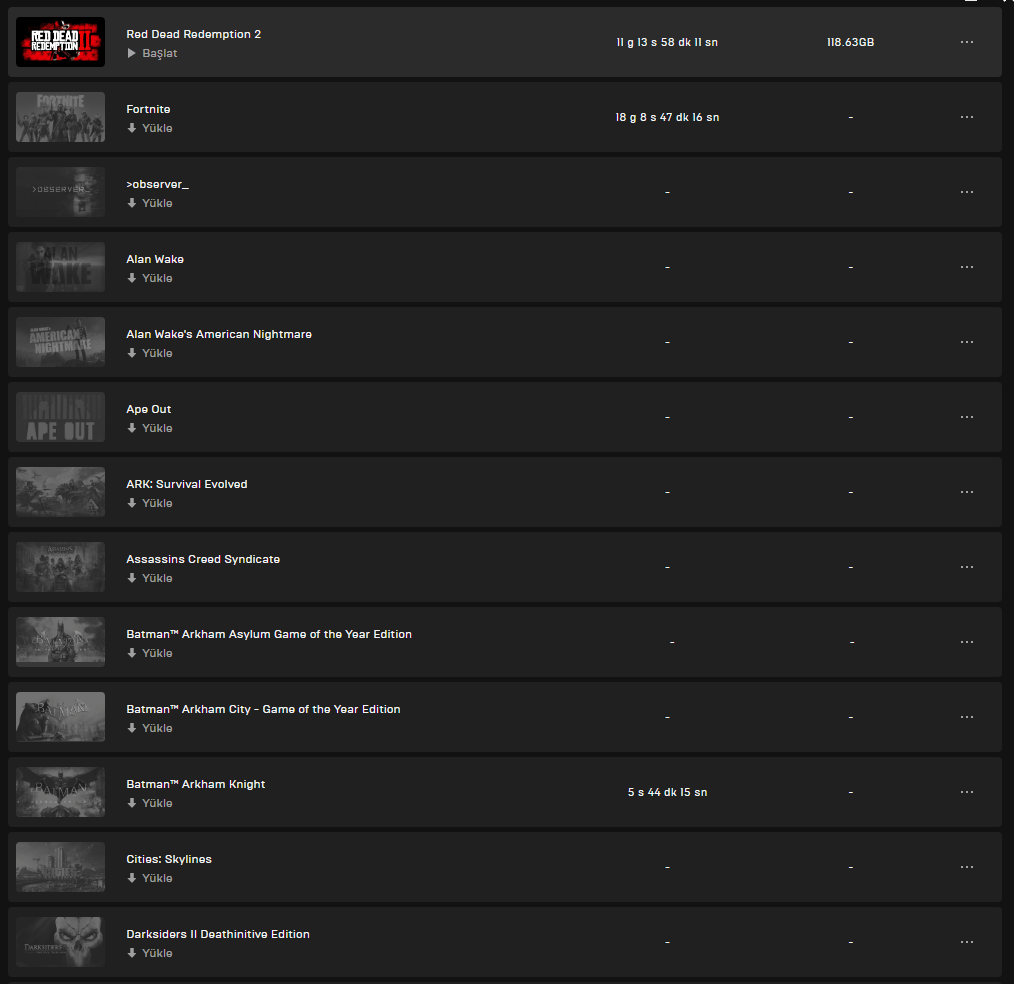Open three-dot menu for Assassins Creed Syndicate
This screenshot has width=1014, height=984.
coord(967,567)
